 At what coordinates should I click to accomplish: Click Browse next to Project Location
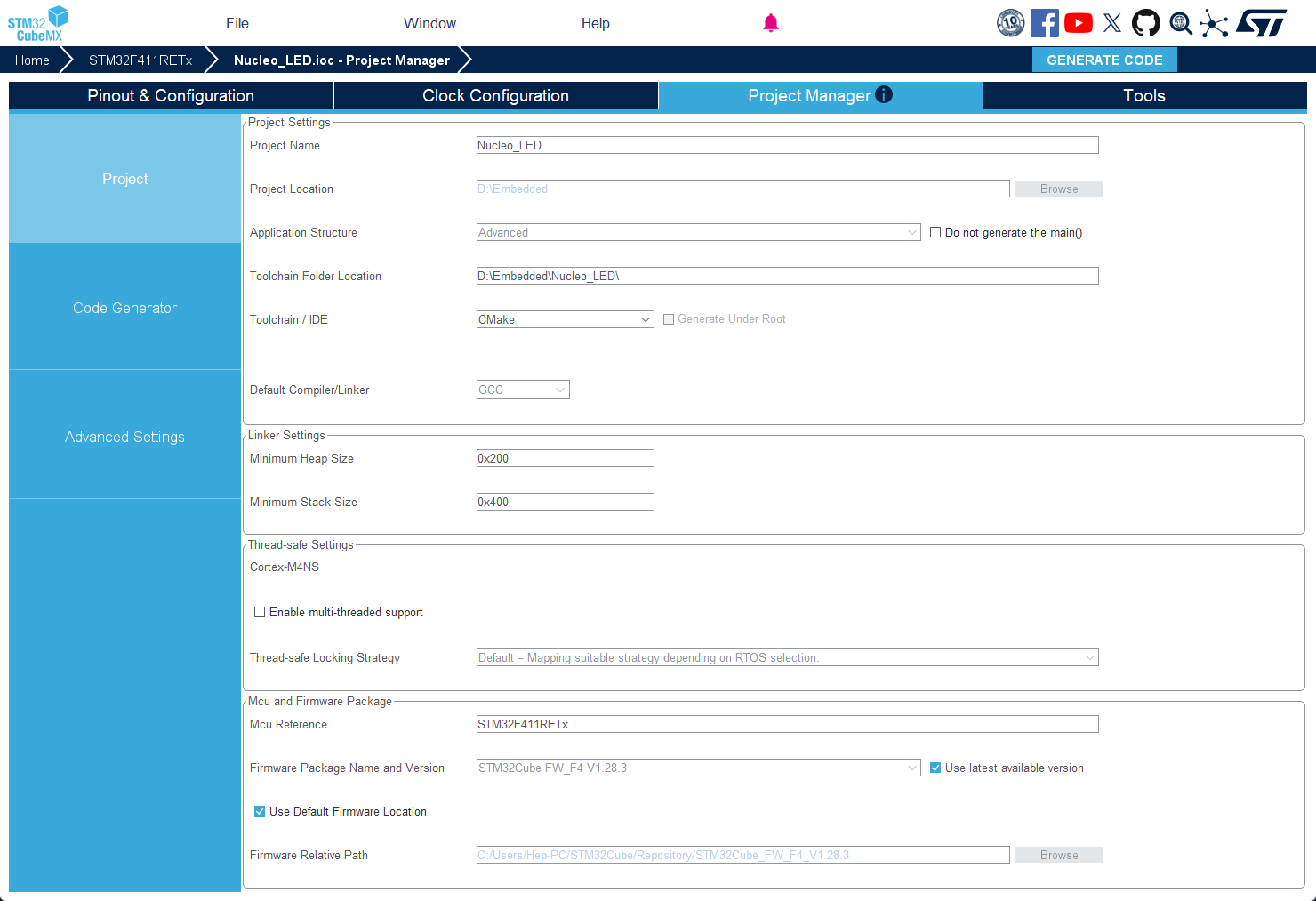tap(1059, 189)
